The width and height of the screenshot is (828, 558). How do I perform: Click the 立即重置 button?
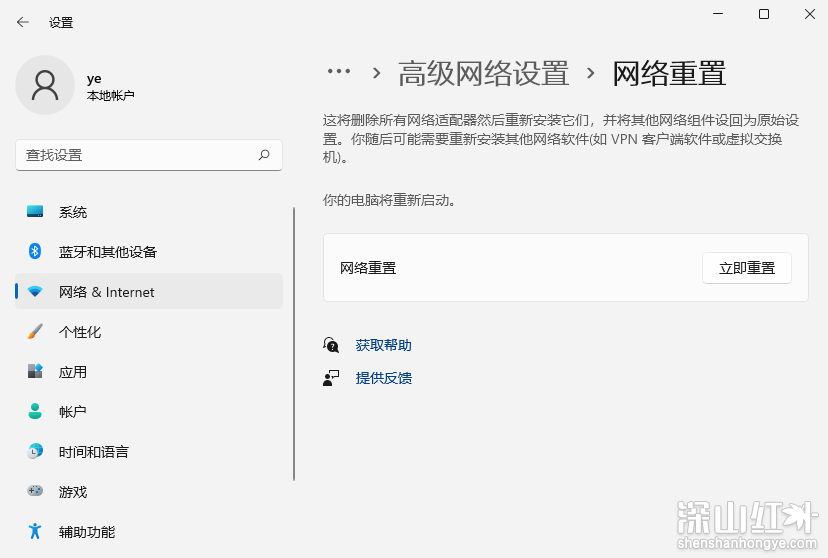[x=747, y=268]
